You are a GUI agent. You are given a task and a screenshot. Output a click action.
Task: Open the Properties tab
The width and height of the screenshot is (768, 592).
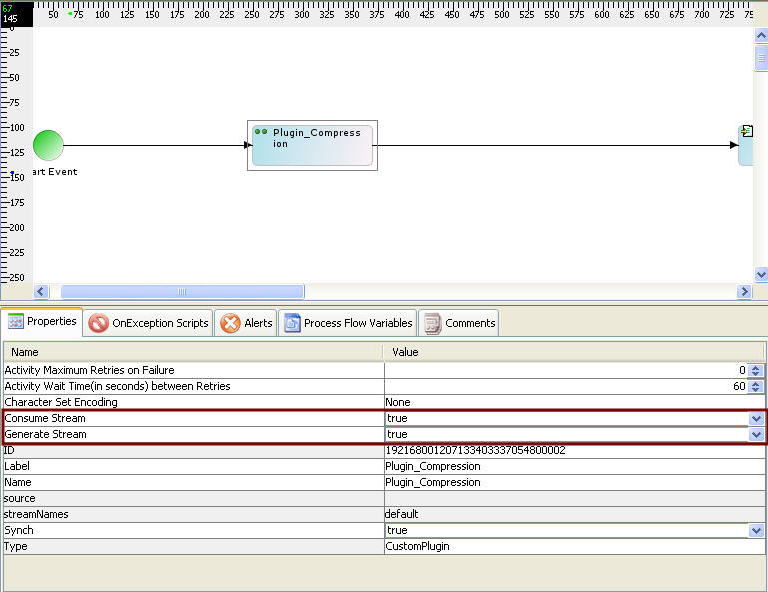tap(42, 322)
